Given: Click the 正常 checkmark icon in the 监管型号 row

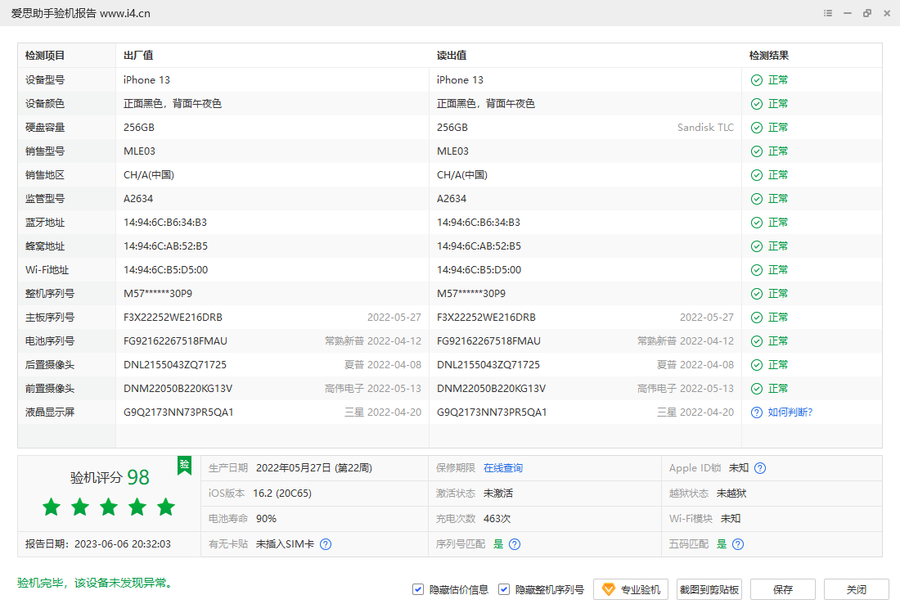Looking at the screenshot, I should point(757,199).
